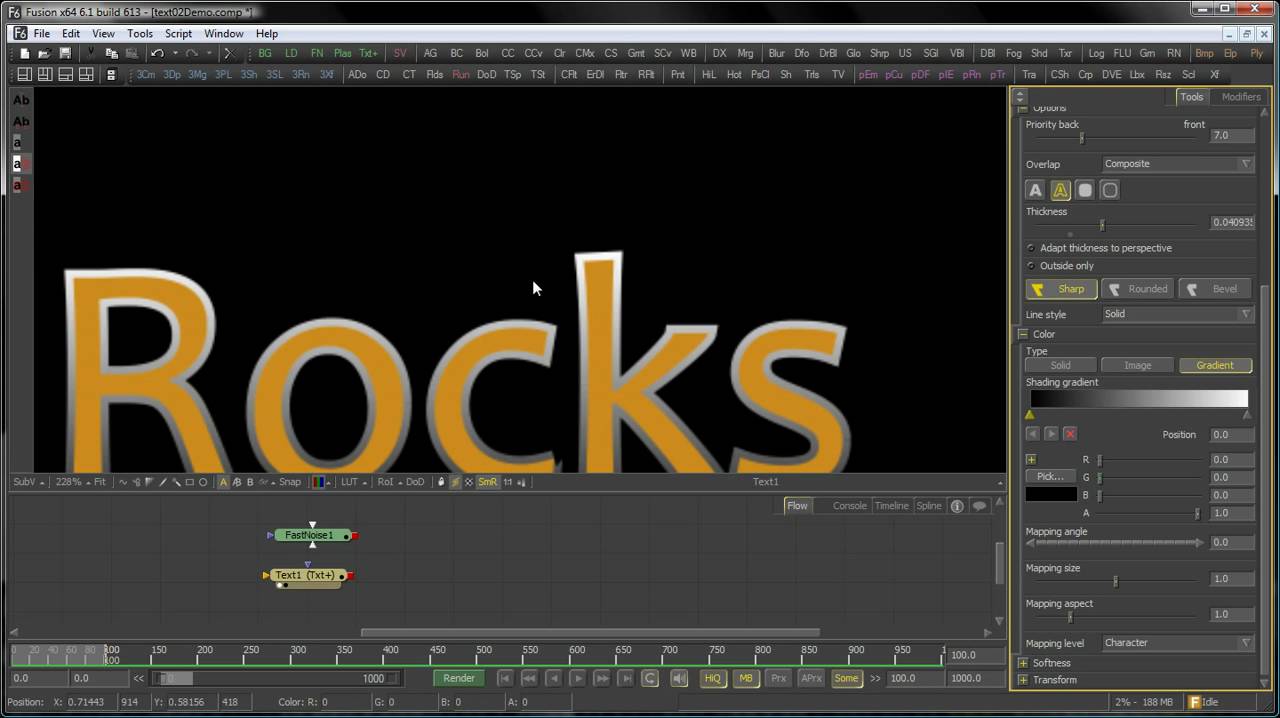This screenshot has height=718, width=1280.
Task: Click the Render button
Action: (459, 678)
